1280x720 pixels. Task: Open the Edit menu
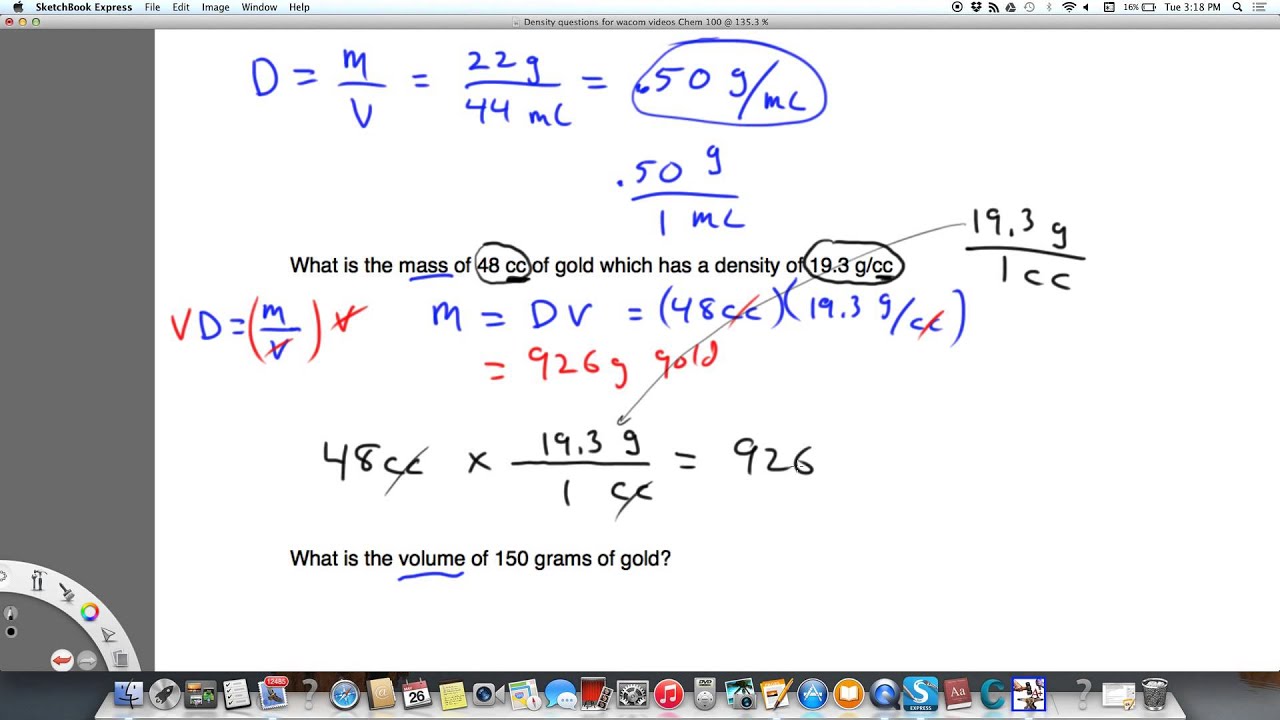181,7
